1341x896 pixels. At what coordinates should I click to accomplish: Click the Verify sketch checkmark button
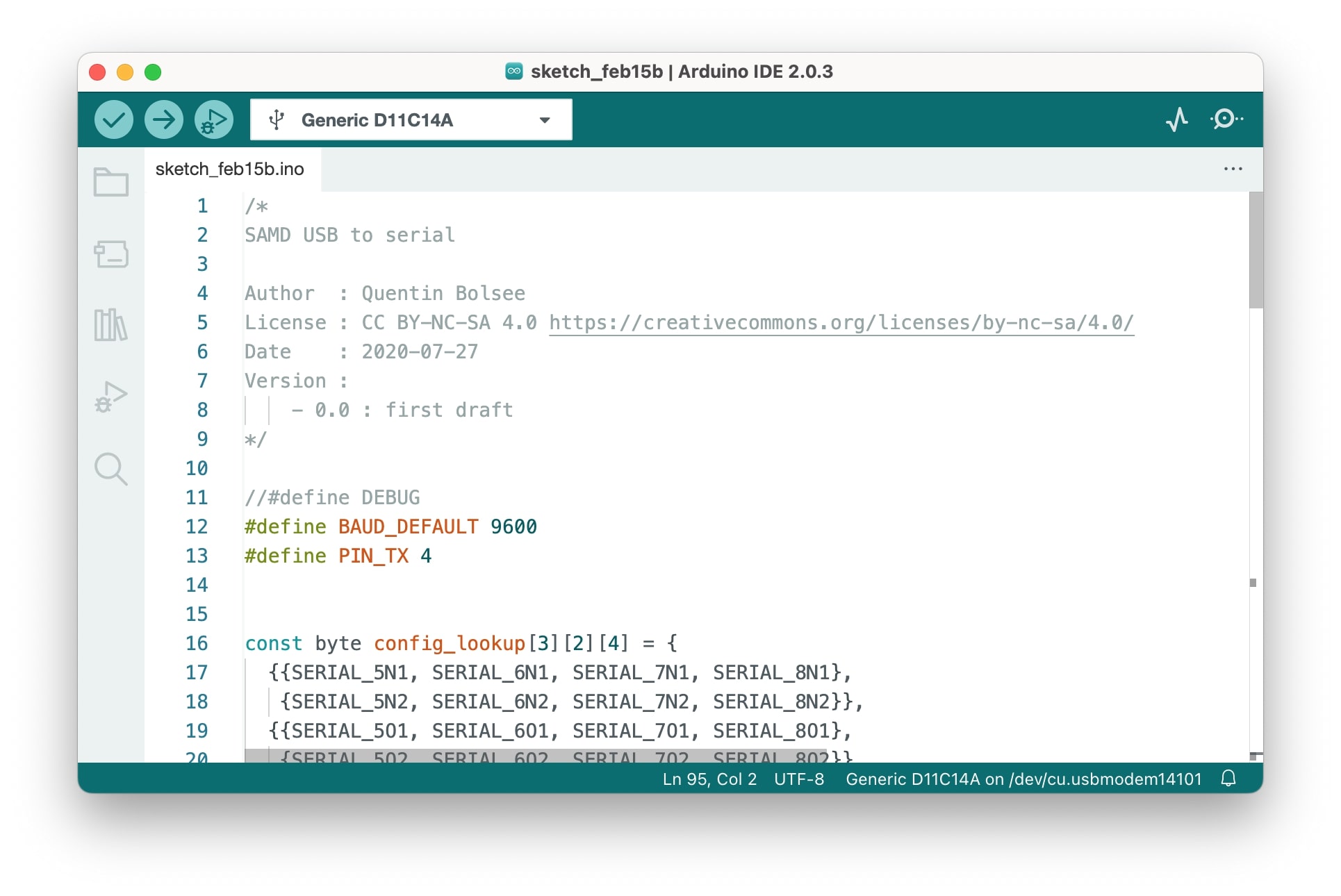[x=113, y=119]
